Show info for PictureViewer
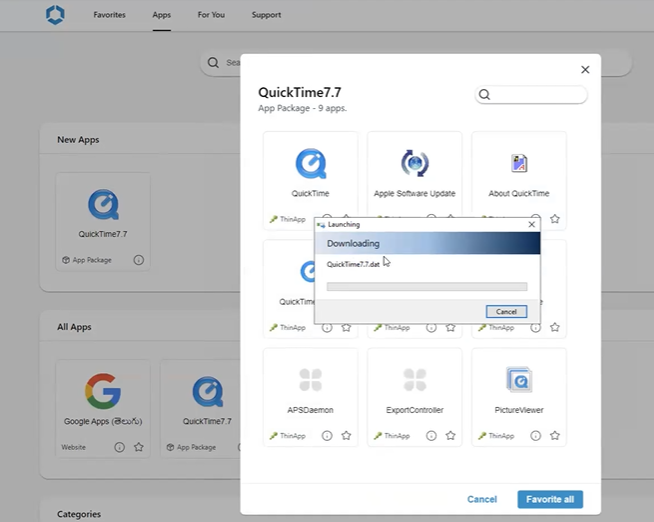This screenshot has height=522, width=654. 536,436
